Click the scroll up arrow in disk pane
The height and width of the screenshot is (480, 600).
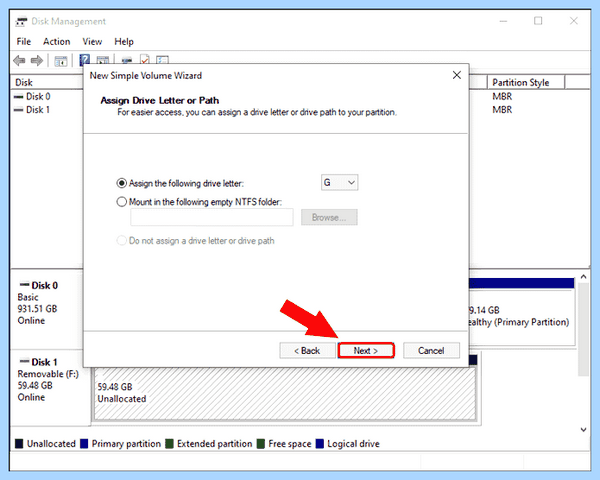tap(583, 276)
